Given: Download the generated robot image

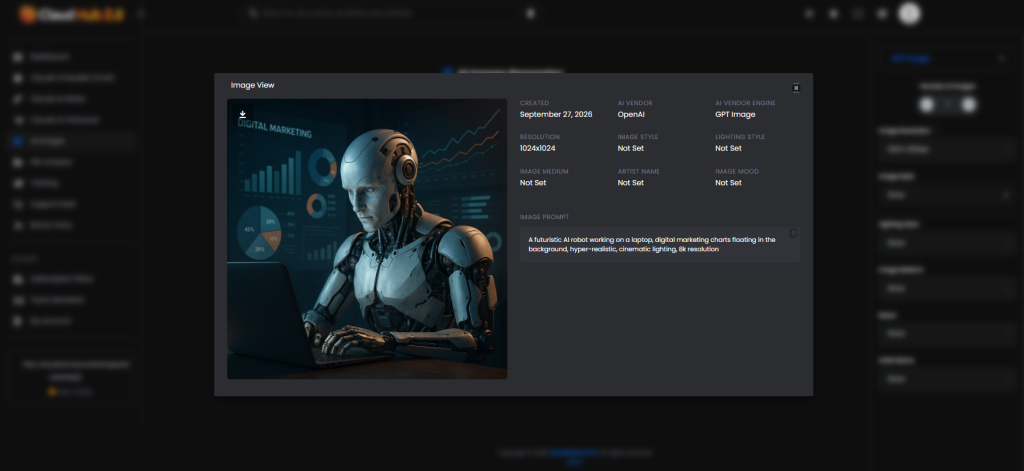Looking at the screenshot, I should 242,114.
